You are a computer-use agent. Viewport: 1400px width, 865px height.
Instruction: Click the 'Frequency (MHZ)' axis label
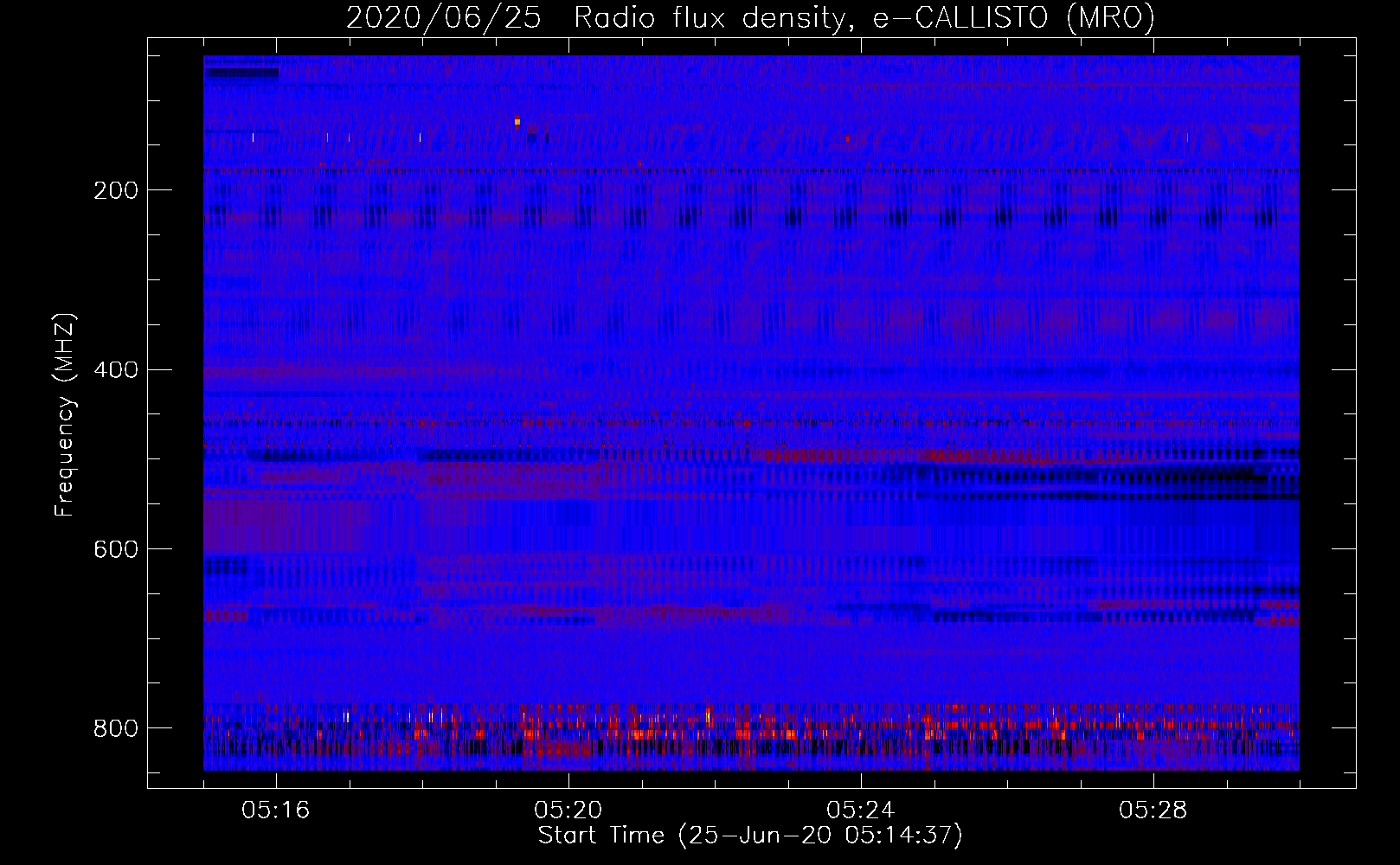(65, 414)
